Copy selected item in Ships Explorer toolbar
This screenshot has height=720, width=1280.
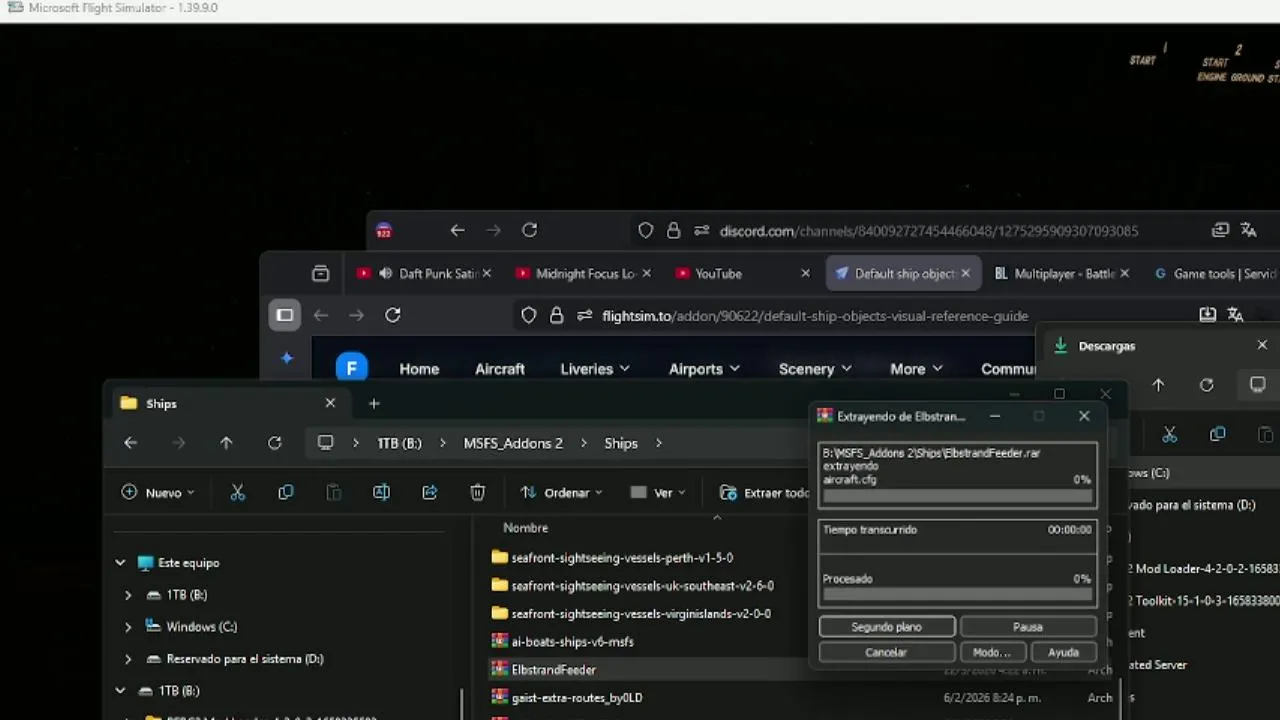click(286, 492)
